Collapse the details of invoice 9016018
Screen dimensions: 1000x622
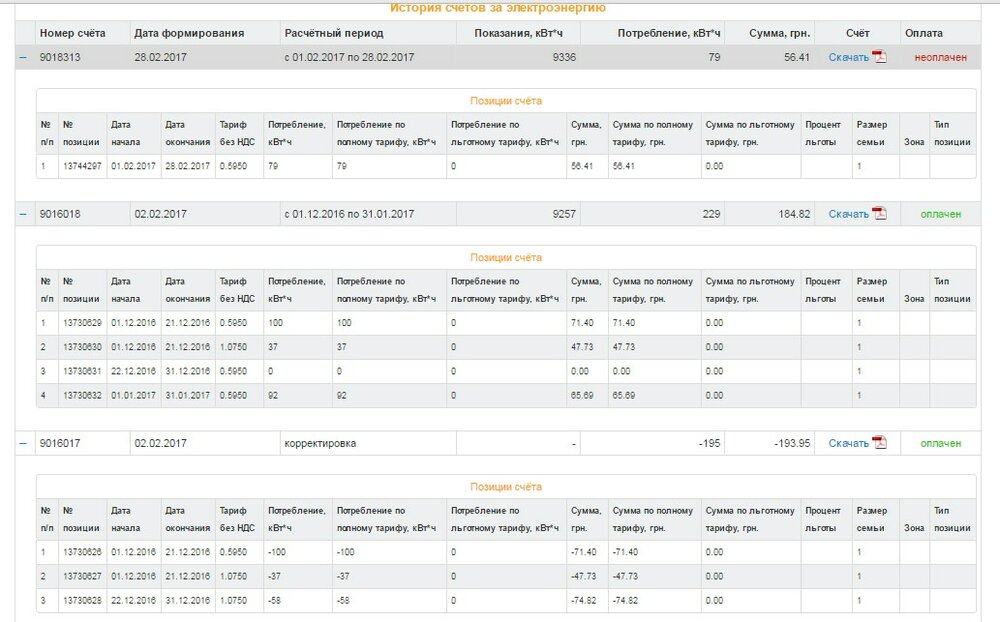pos(24,214)
